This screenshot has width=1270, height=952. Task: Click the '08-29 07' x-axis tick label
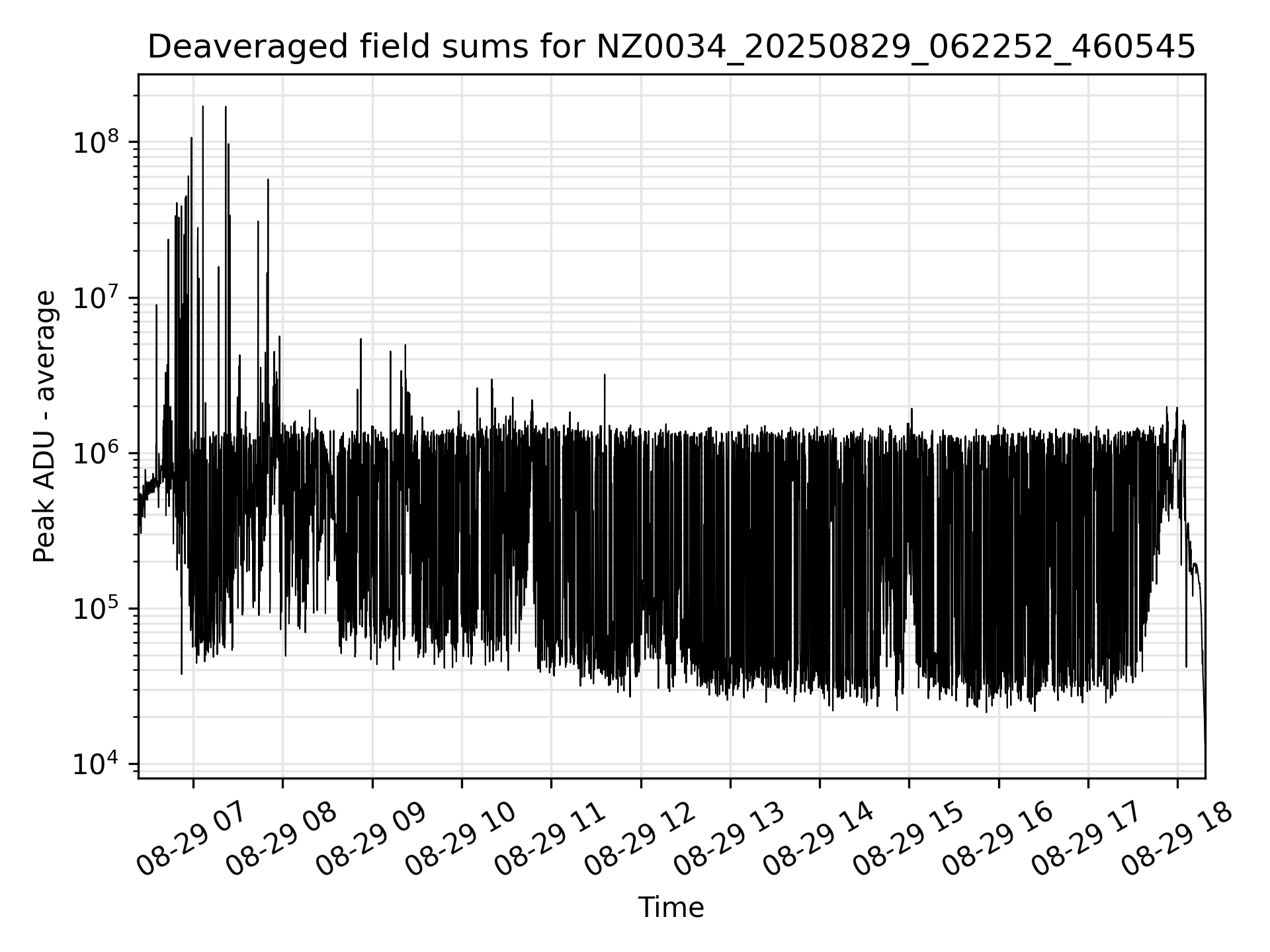(x=191, y=840)
